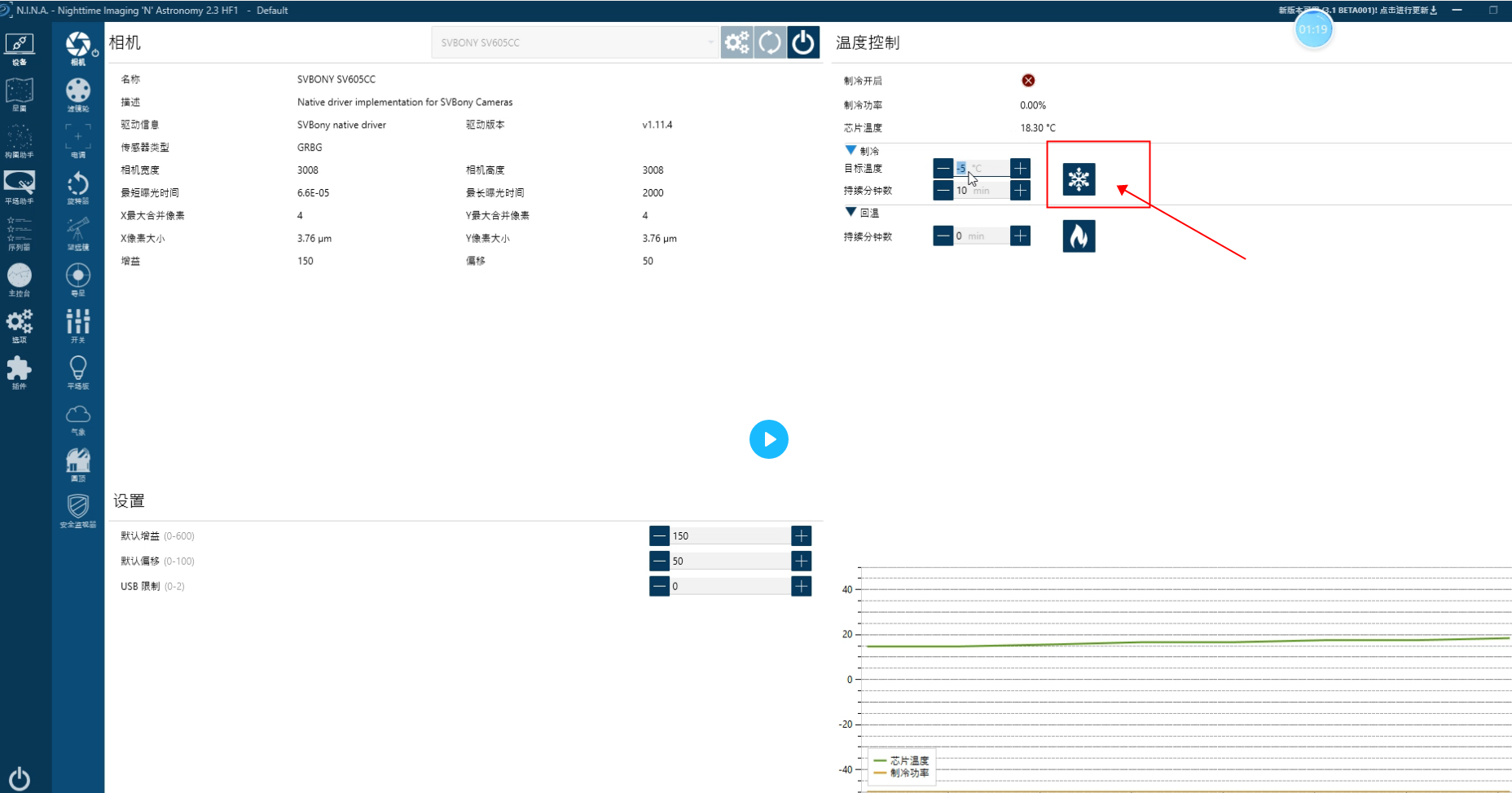Switch to the 选项 options tab
The image size is (1512, 793).
[20, 326]
